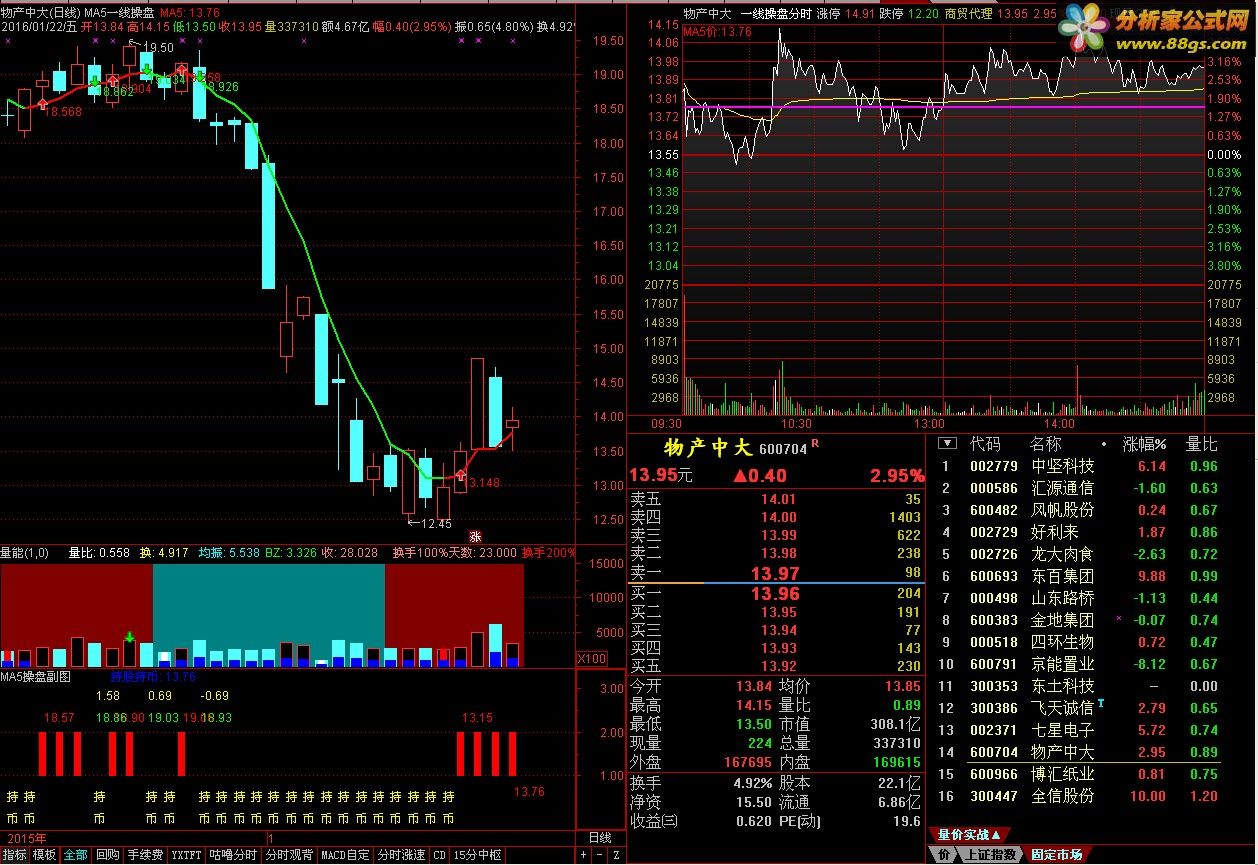Click the plus zoom-in button beside 日线
Image resolution: width=1258 pixels, height=865 pixels.
pos(583,855)
